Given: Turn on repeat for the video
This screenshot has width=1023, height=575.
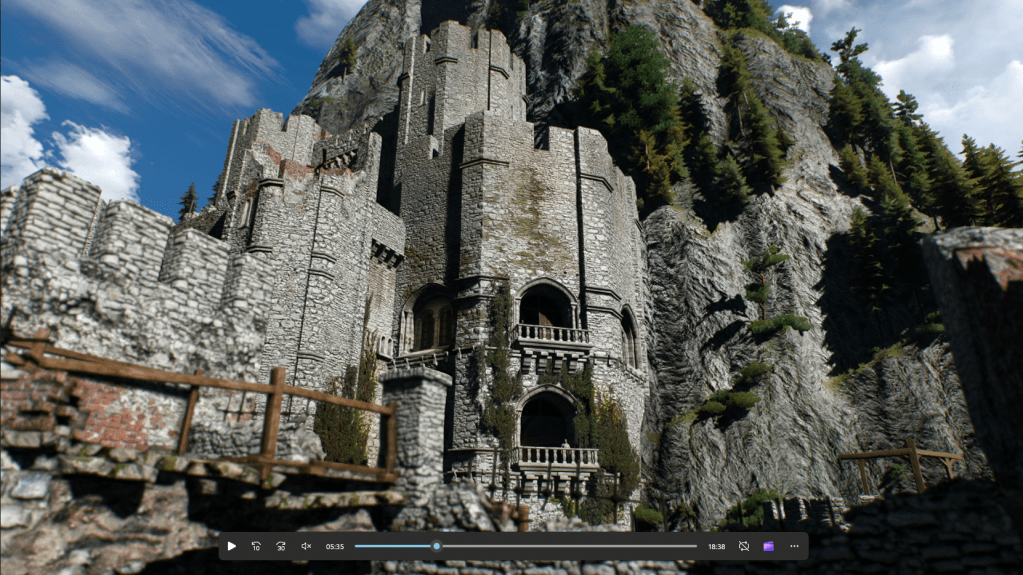Looking at the screenshot, I should (743, 546).
